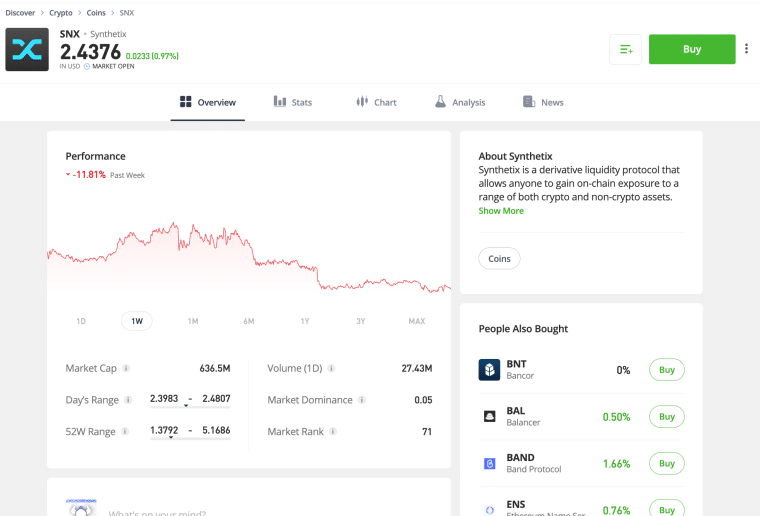Click the Synthetix SNX logo icon

(x=27, y=49)
